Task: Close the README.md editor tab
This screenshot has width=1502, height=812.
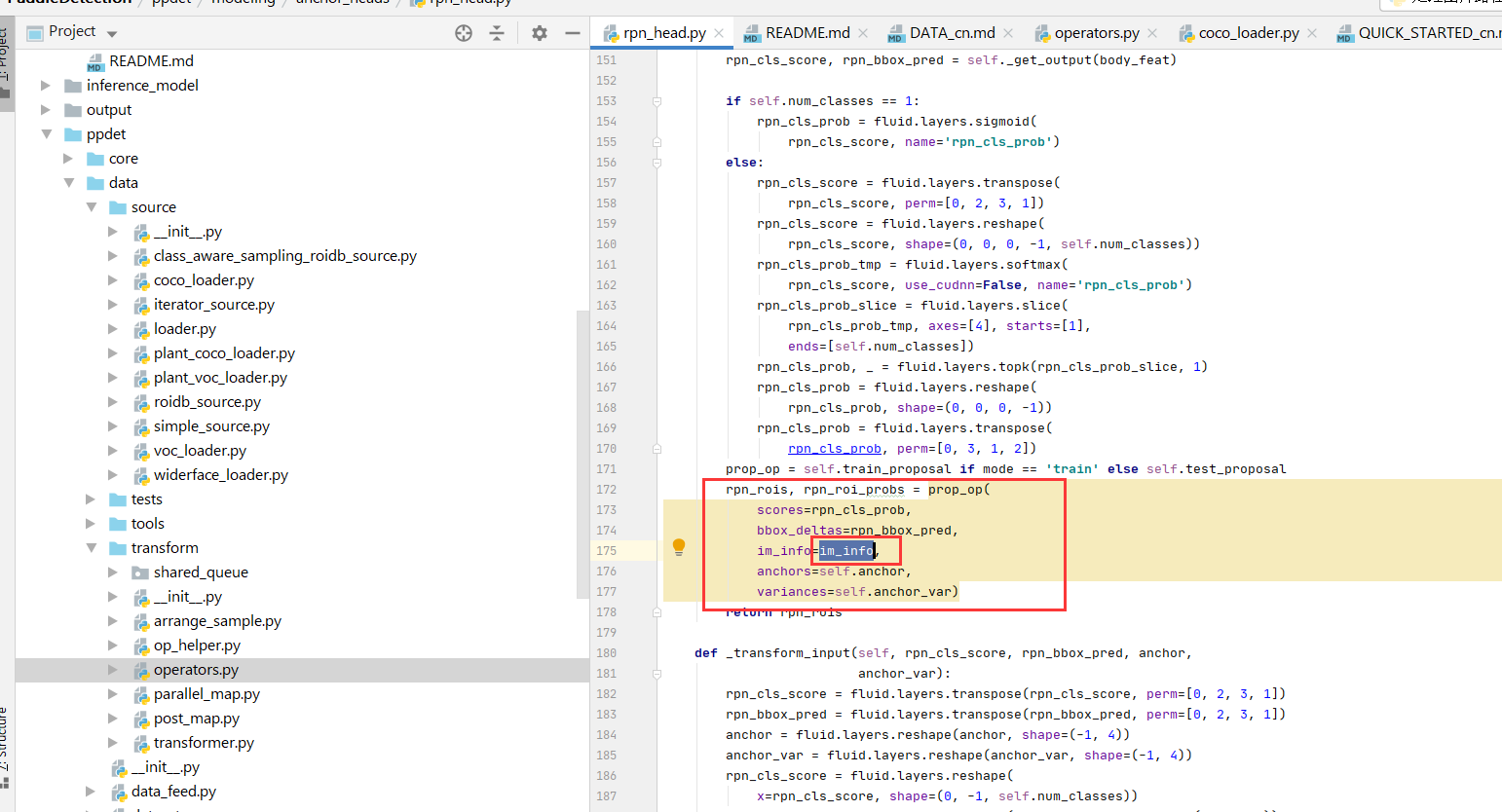Action: [863, 33]
